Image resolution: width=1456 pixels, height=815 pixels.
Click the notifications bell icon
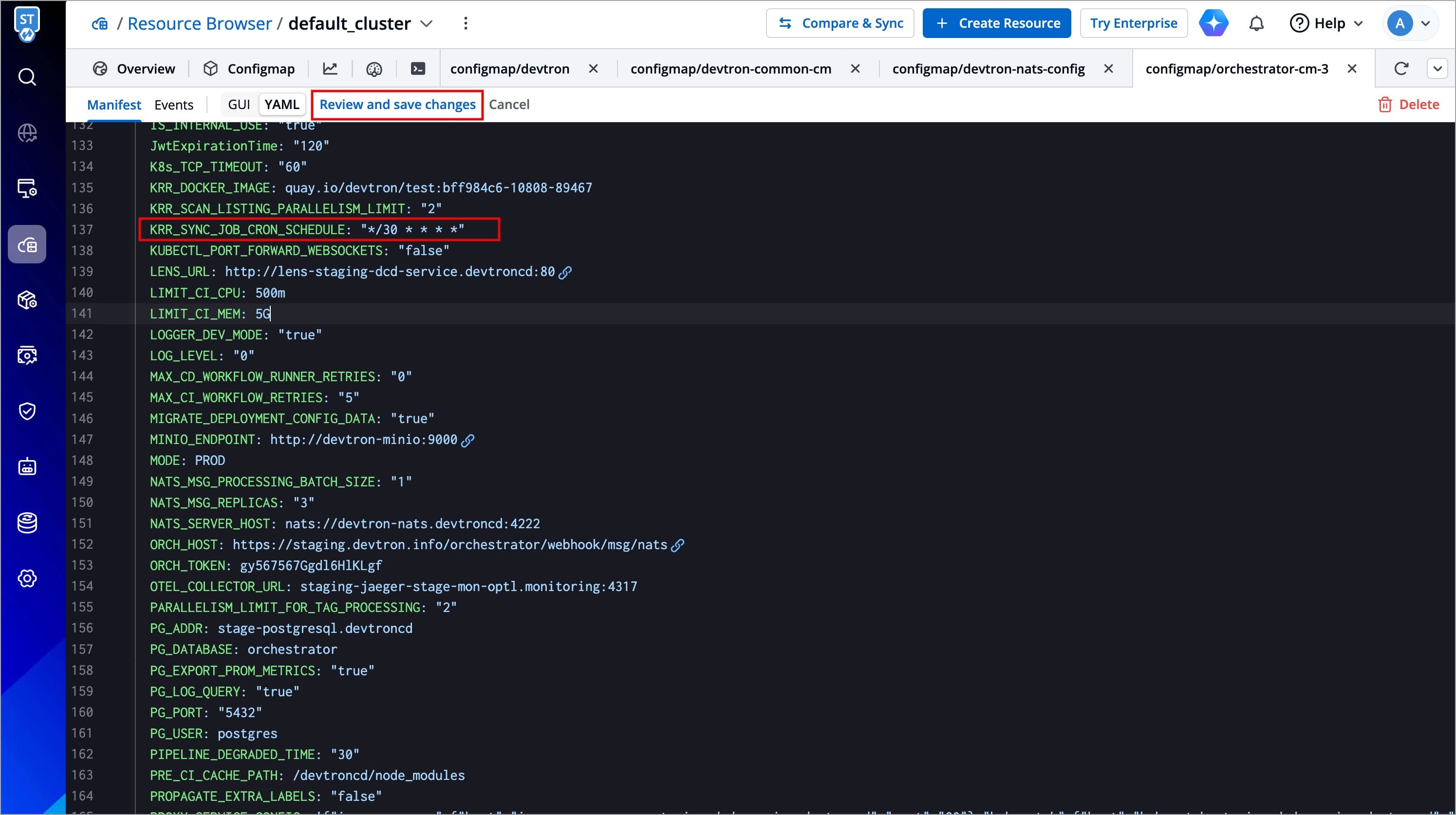(x=1256, y=24)
